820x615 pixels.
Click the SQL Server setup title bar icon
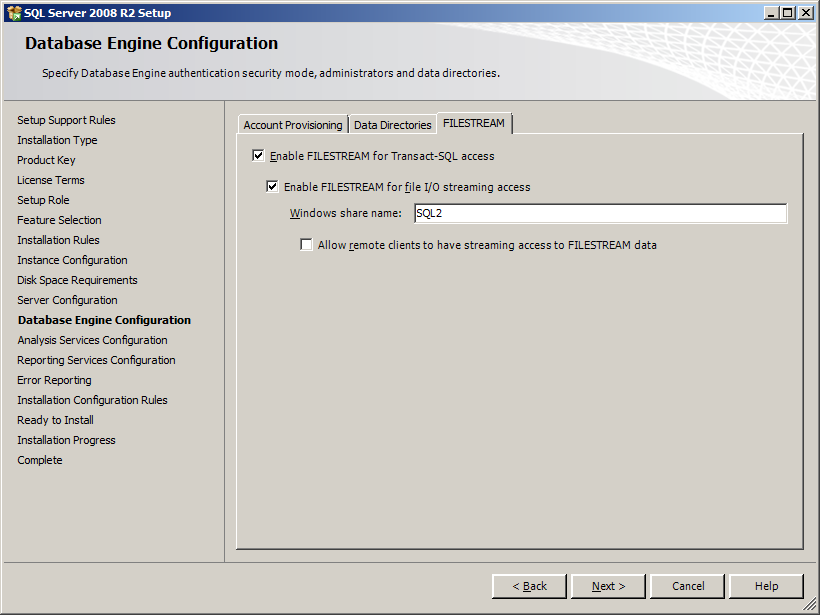point(14,13)
